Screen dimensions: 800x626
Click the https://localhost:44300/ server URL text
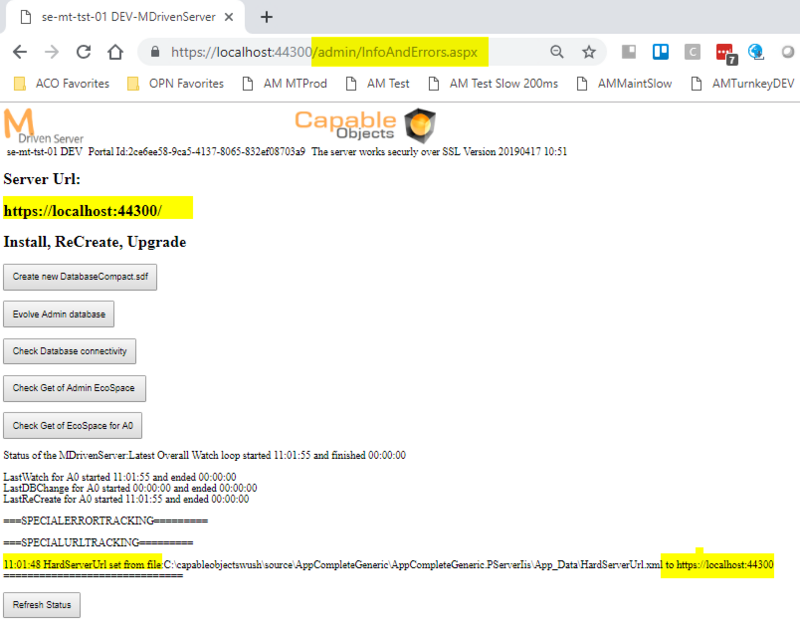(83, 211)
